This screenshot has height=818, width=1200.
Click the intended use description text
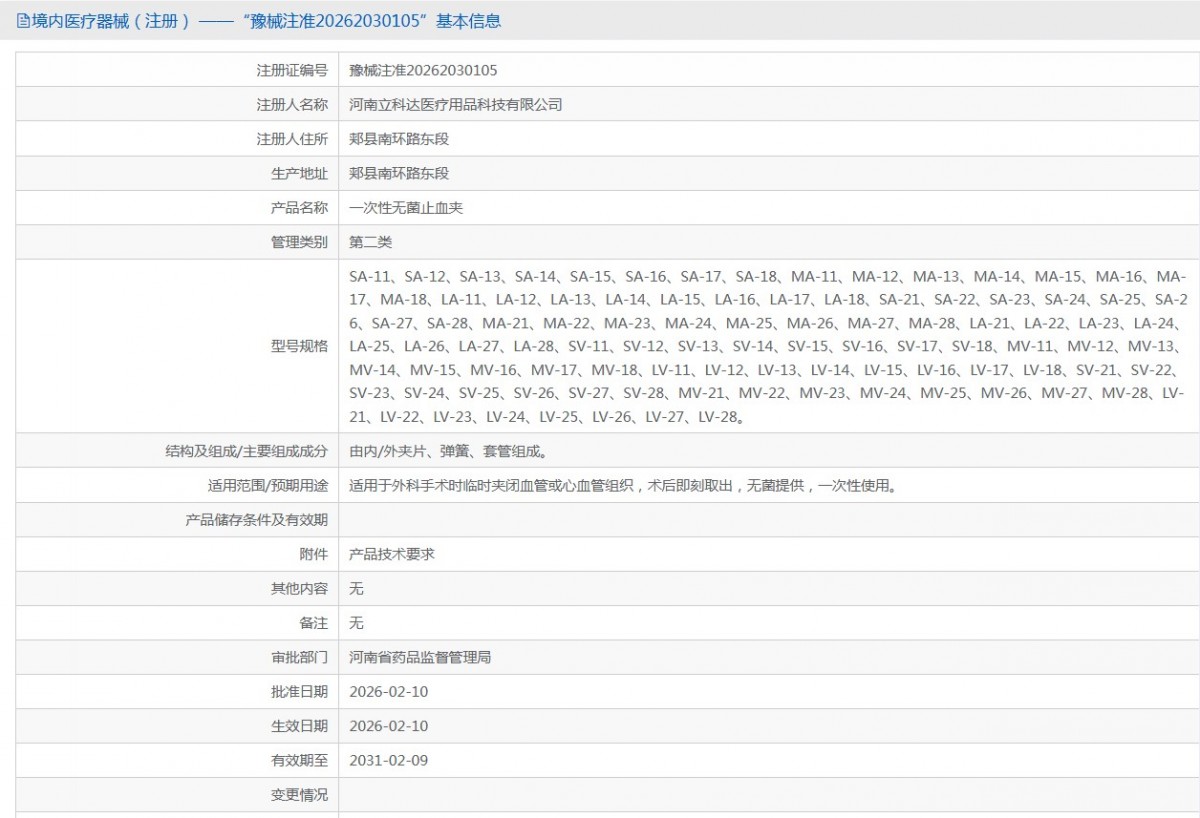point(621,486)
